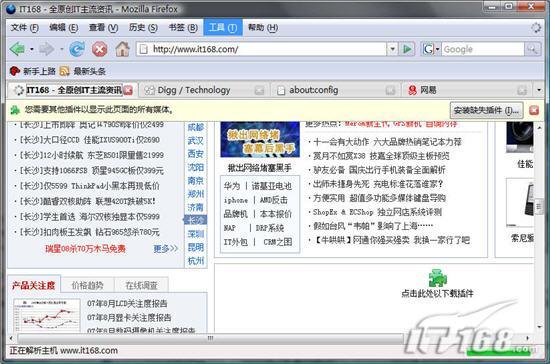The image size is (550, 364).
Task: Click the 更多>> link
Action: [x=166, y=249]
